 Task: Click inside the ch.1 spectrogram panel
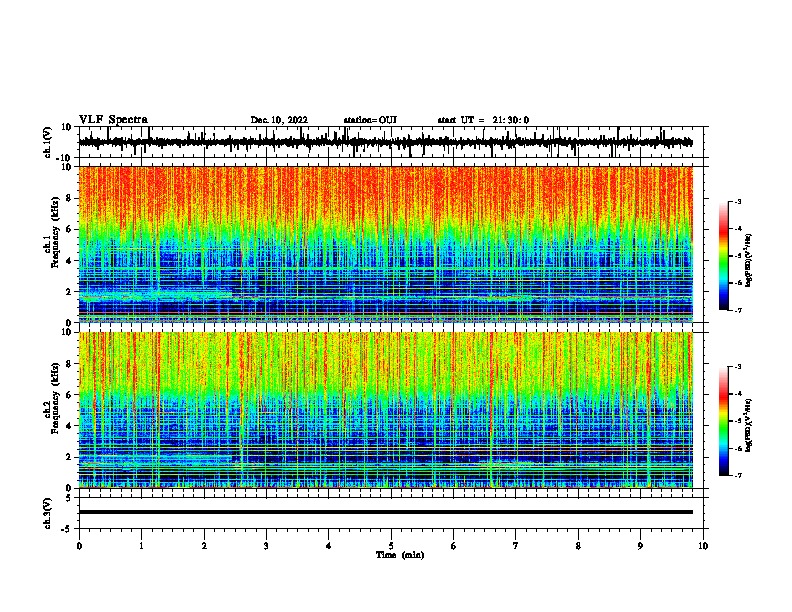(385, 244)
